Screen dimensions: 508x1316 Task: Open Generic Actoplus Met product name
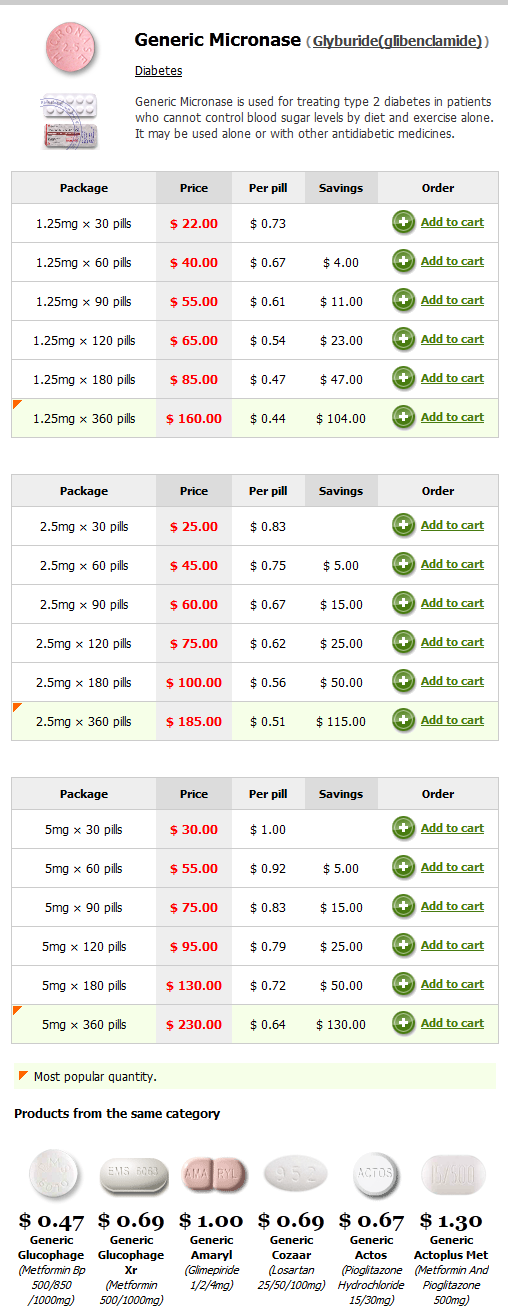pyautogui.click(x=451, y=1247)
